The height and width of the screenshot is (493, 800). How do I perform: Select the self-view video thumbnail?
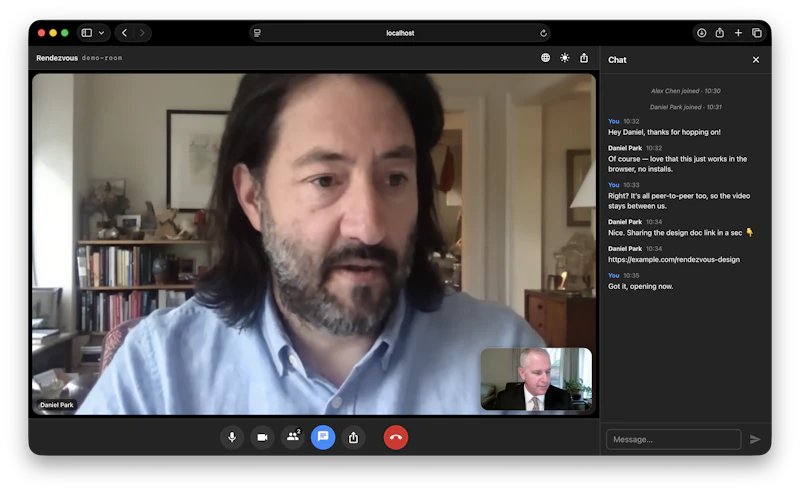536,379
